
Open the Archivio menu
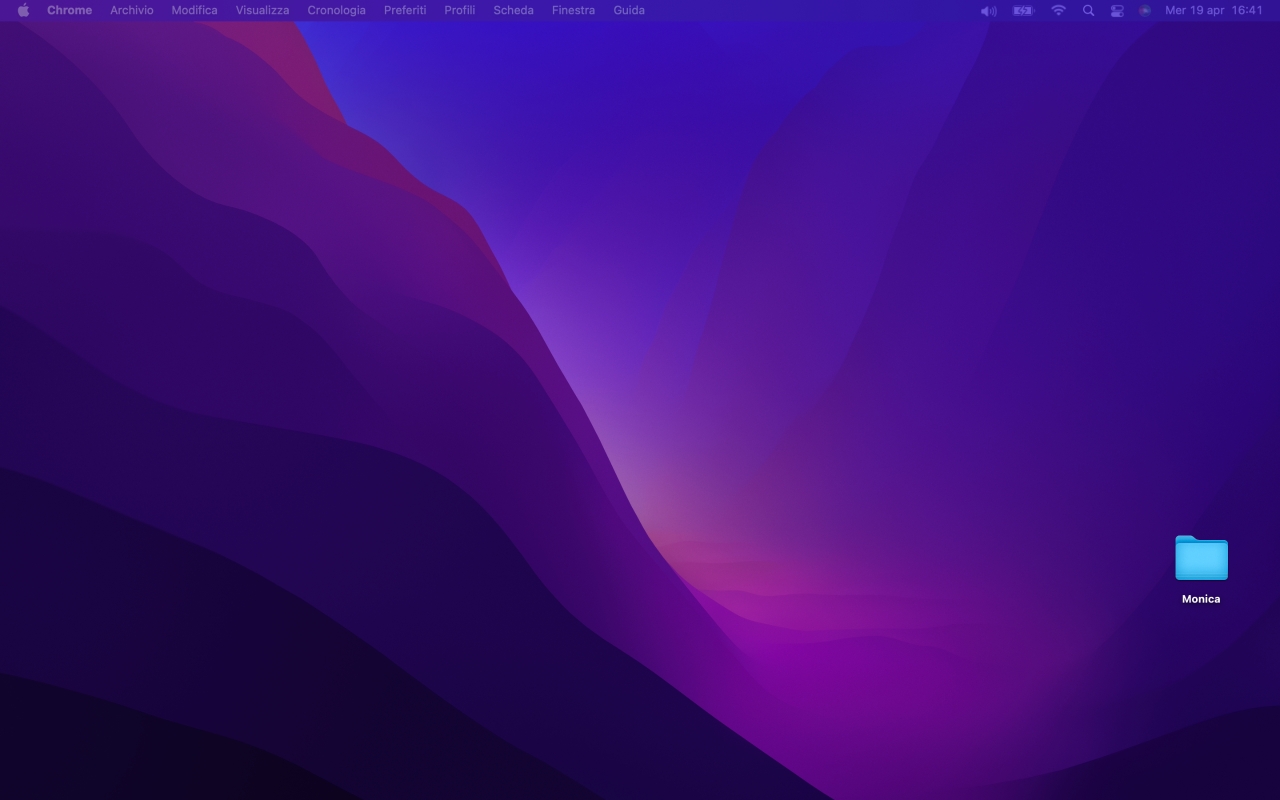132,10
